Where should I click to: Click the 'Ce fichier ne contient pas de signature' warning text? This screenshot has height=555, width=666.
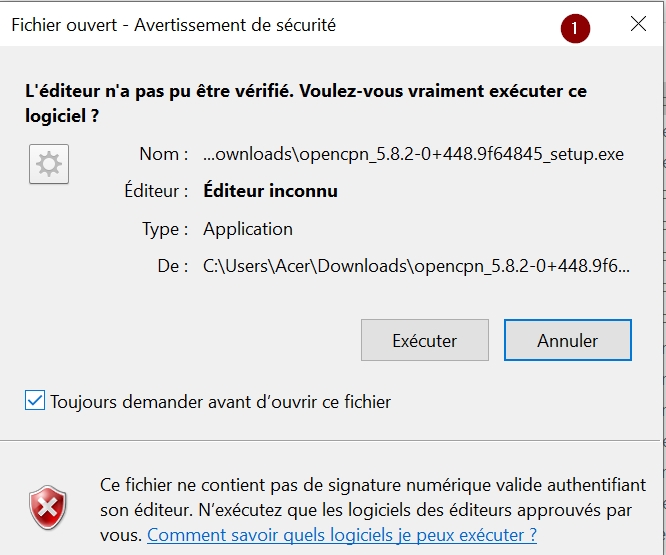(373, 510)
